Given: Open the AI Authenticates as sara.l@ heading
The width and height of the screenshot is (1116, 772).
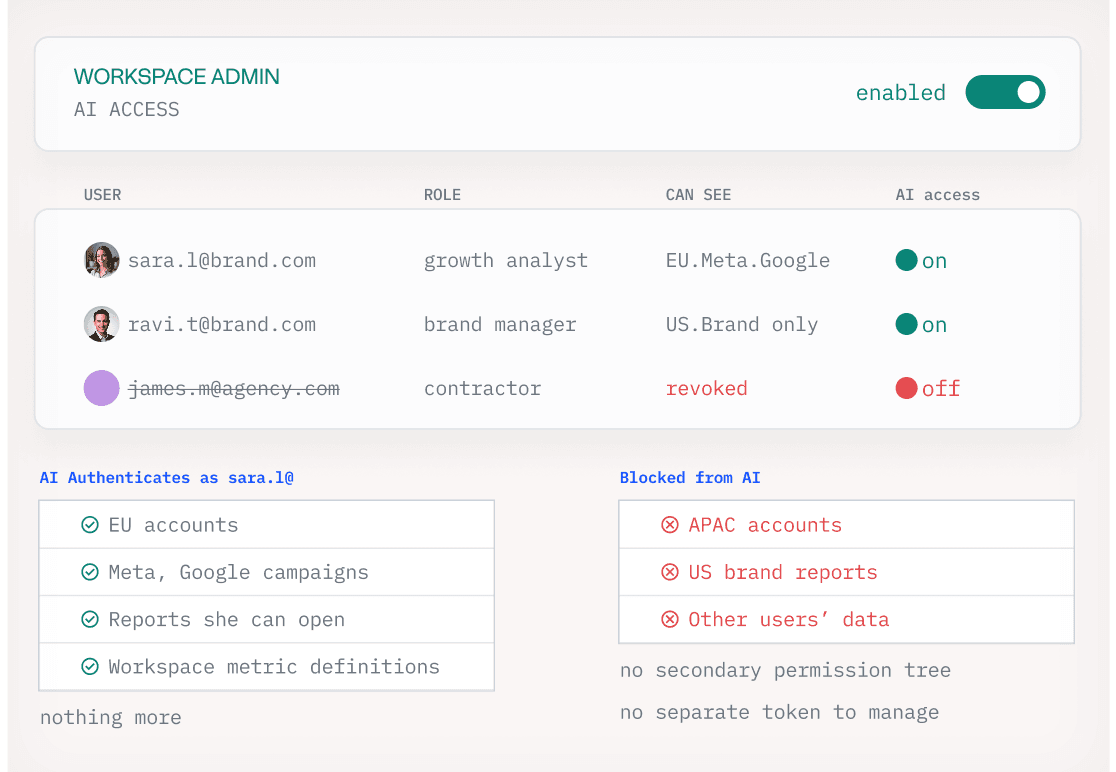Looking at the screenshot, I should [x=167, y=477].
